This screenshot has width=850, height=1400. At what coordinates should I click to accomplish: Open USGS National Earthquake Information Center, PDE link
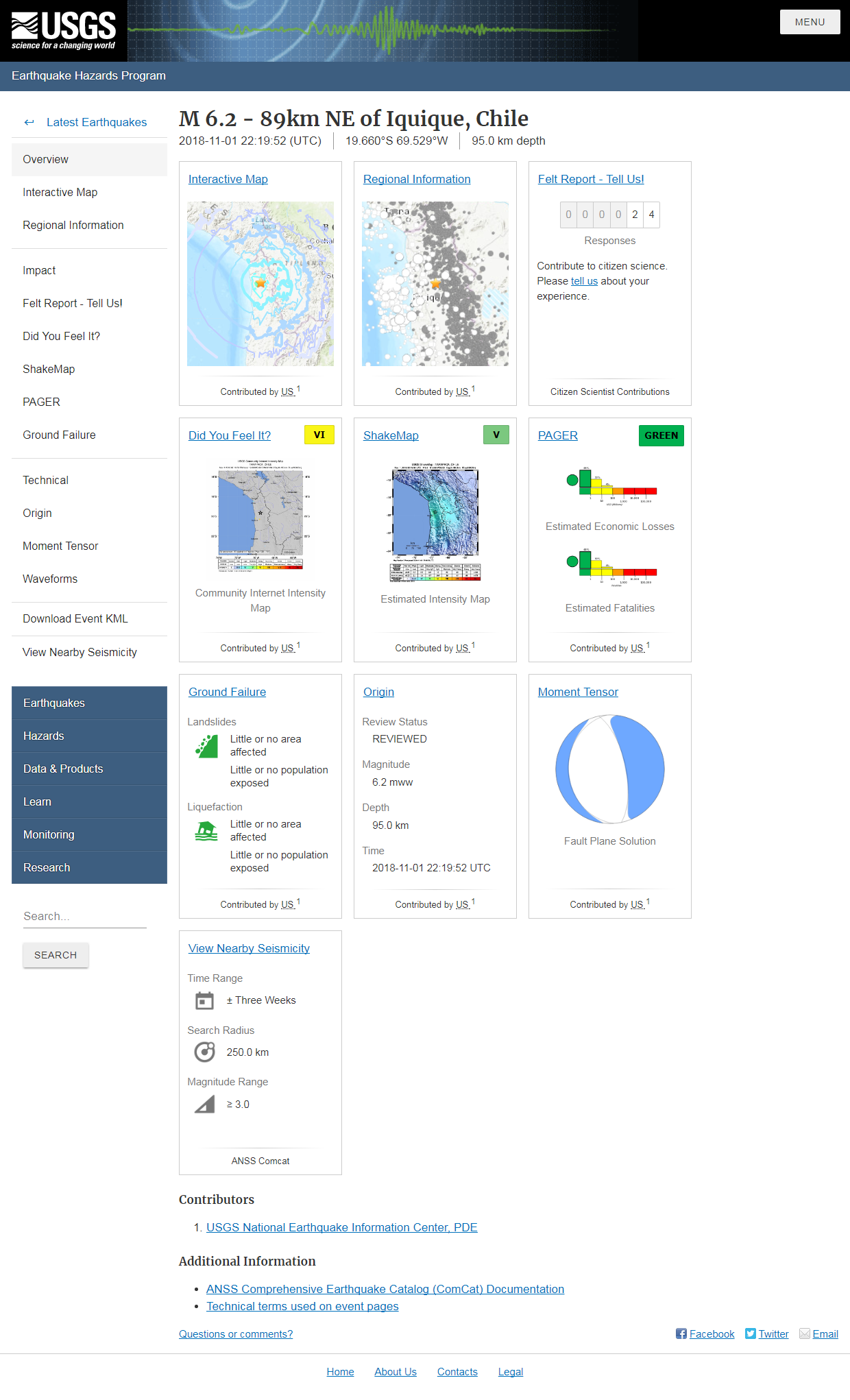point(342,1227)
